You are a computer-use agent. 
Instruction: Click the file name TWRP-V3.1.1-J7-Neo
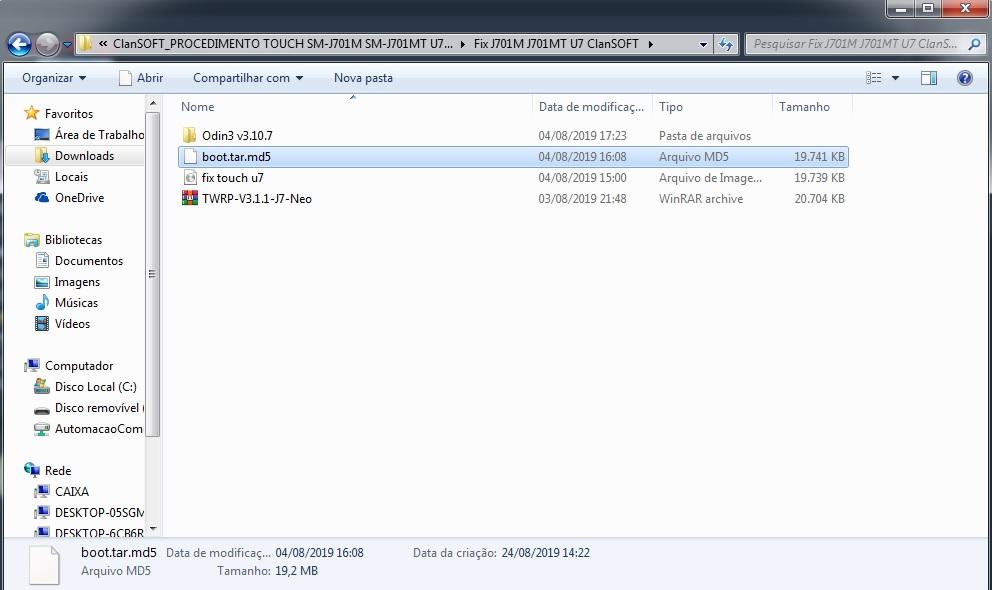click(x=257, y=199)
